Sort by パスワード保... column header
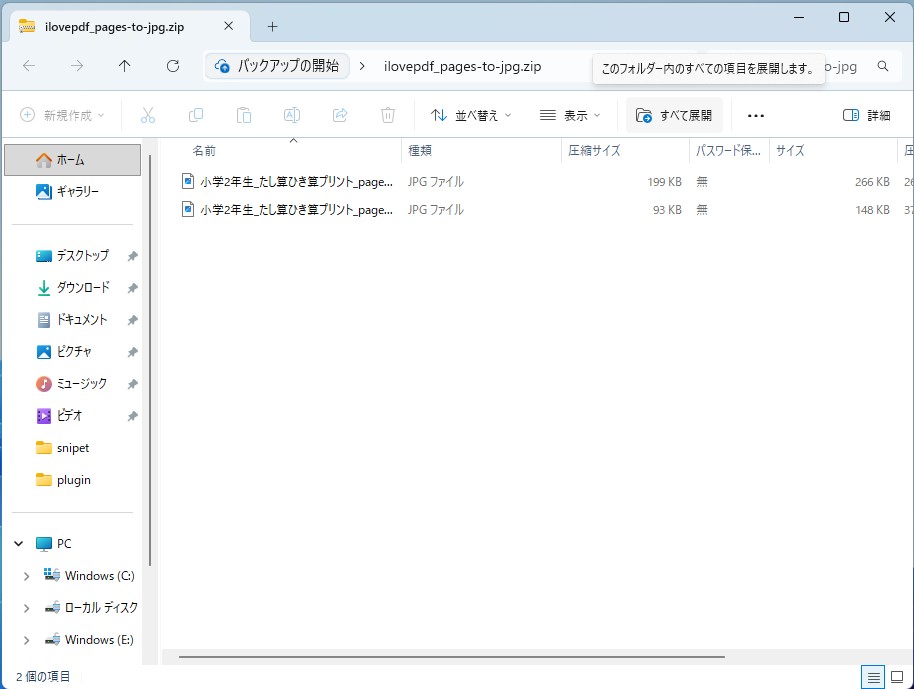Image resolution: width=914 pixels, height=689 pixels. coord(729,150)
